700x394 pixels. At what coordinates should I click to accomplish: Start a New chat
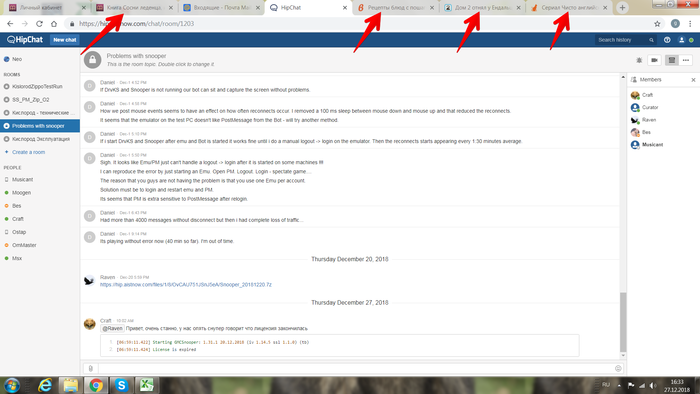(65, 40)
